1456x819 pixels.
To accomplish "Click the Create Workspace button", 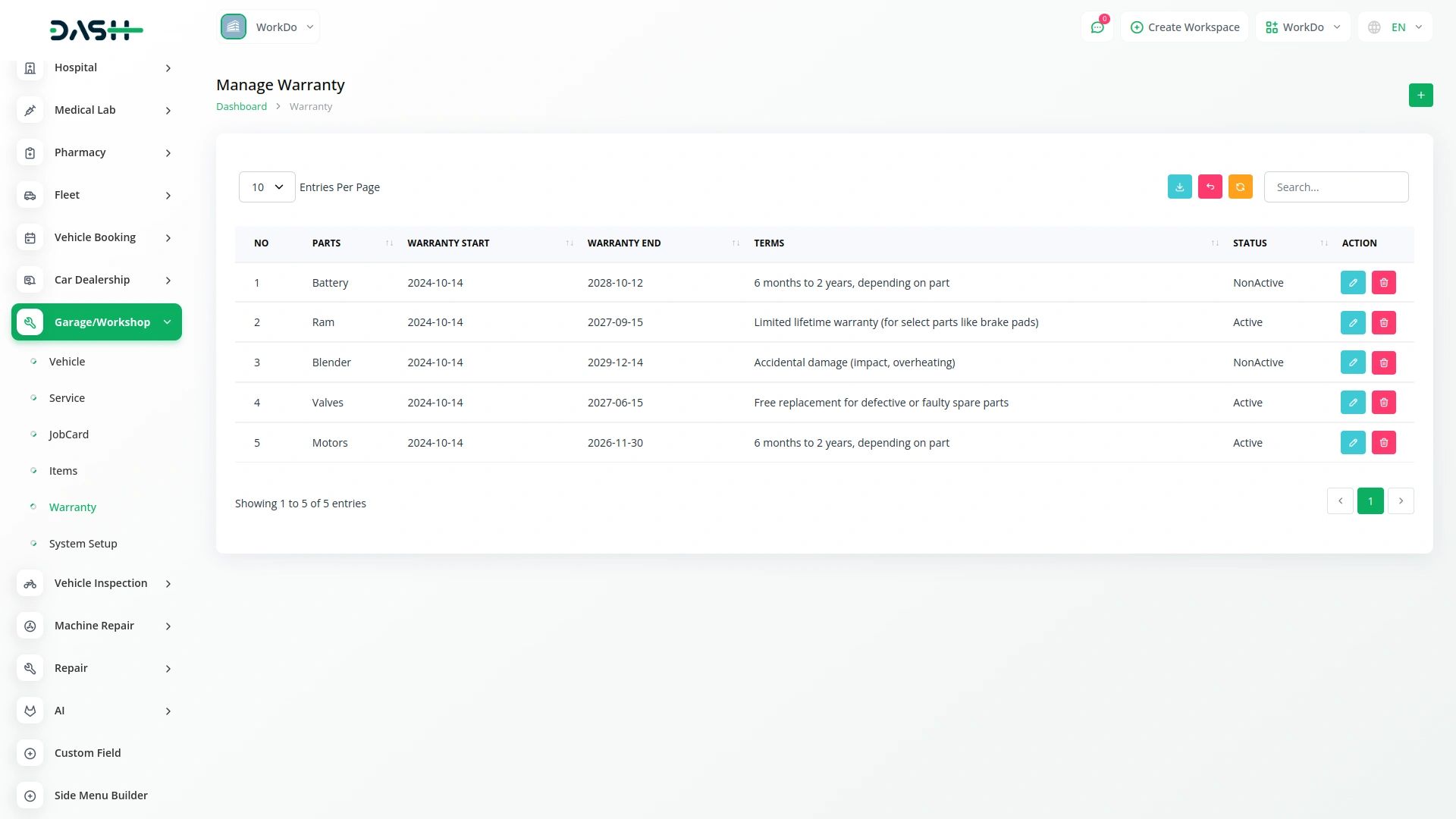I will pos(1185,27).
